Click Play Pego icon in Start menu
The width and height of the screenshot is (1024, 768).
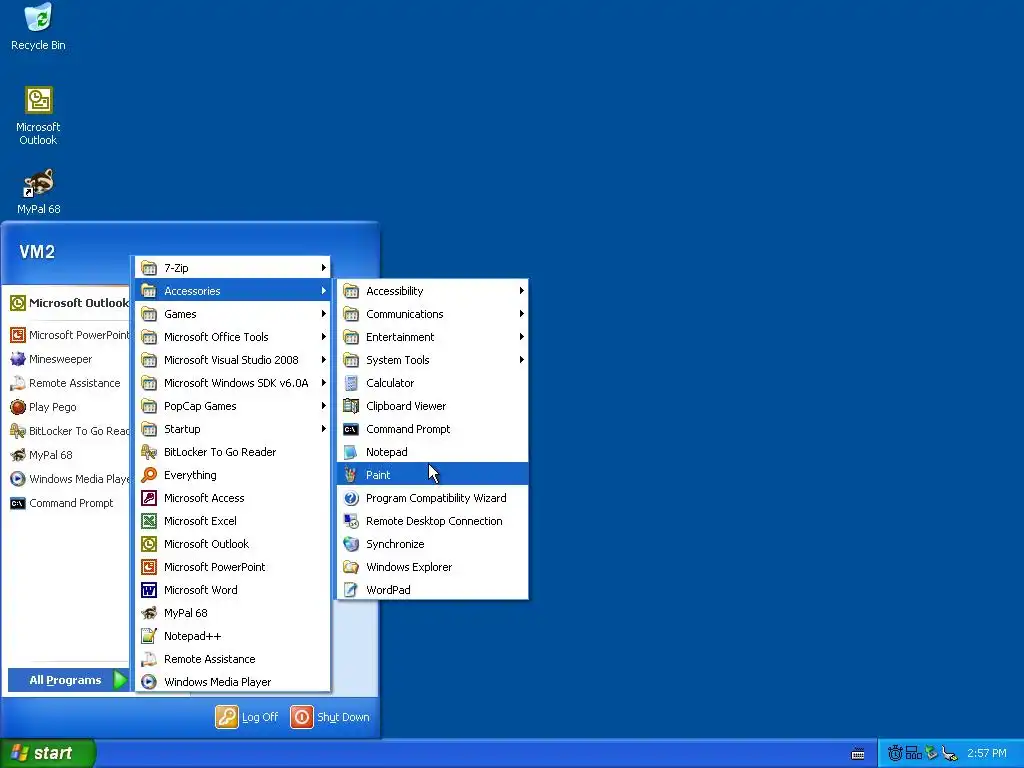tap(18, 407)
